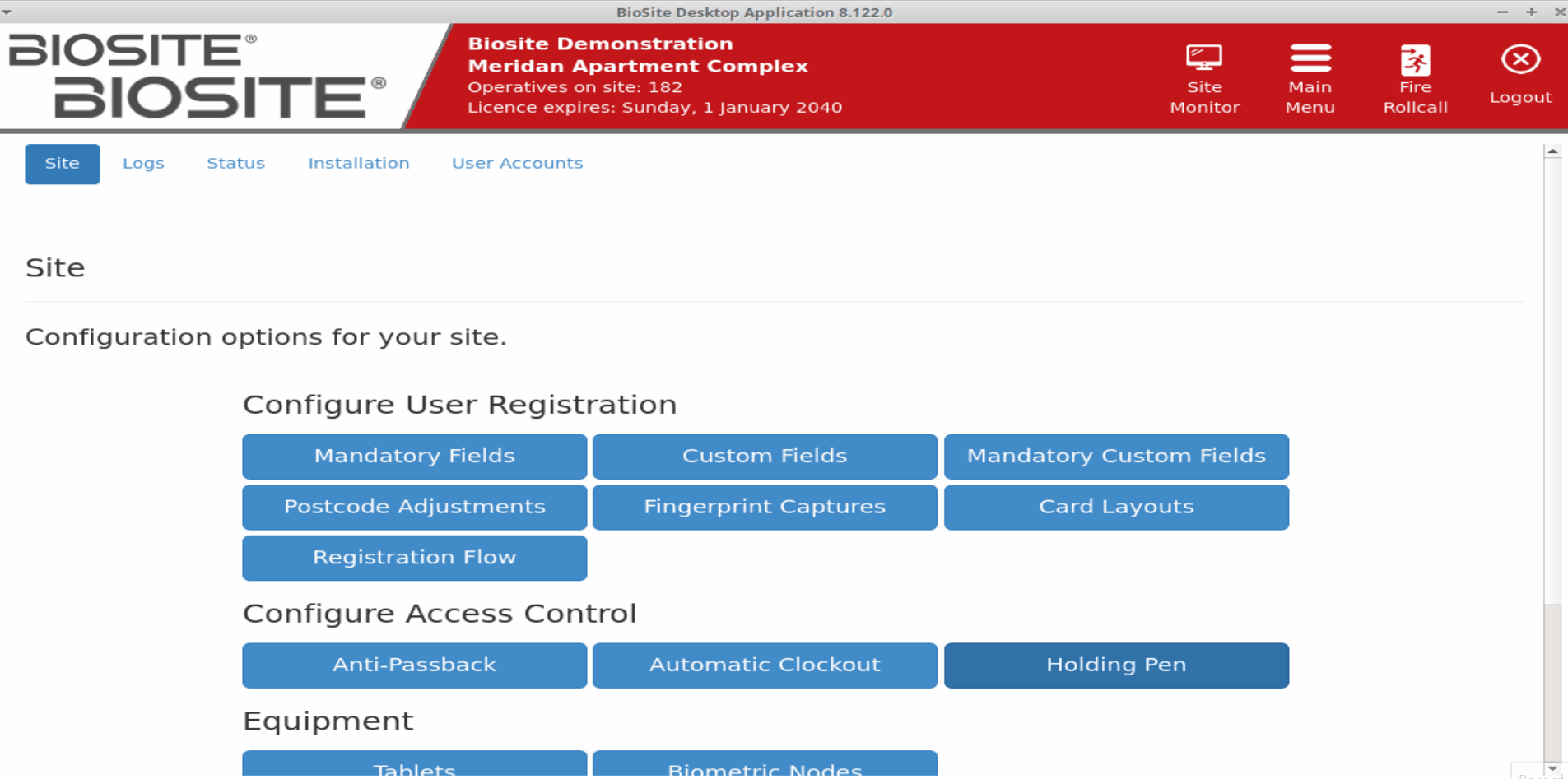The image size is (1568, 779).
Task: Configure the Registration Flow
Action: tap(415, 558)
